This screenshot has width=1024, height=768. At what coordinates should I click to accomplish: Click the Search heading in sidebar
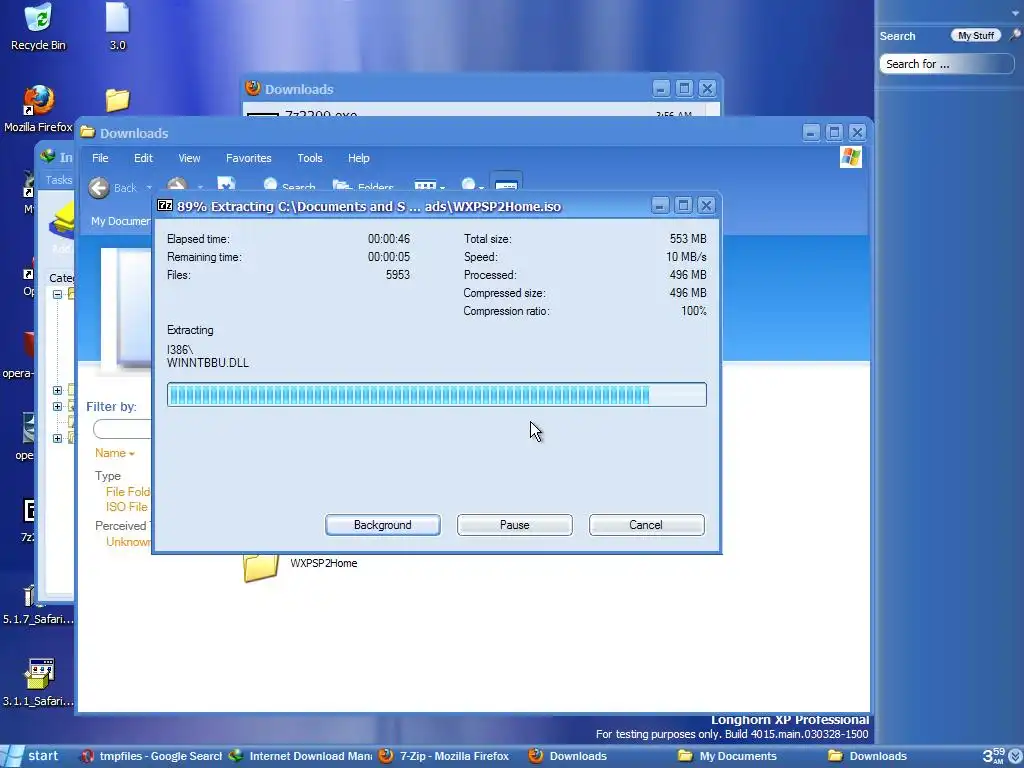897,36
